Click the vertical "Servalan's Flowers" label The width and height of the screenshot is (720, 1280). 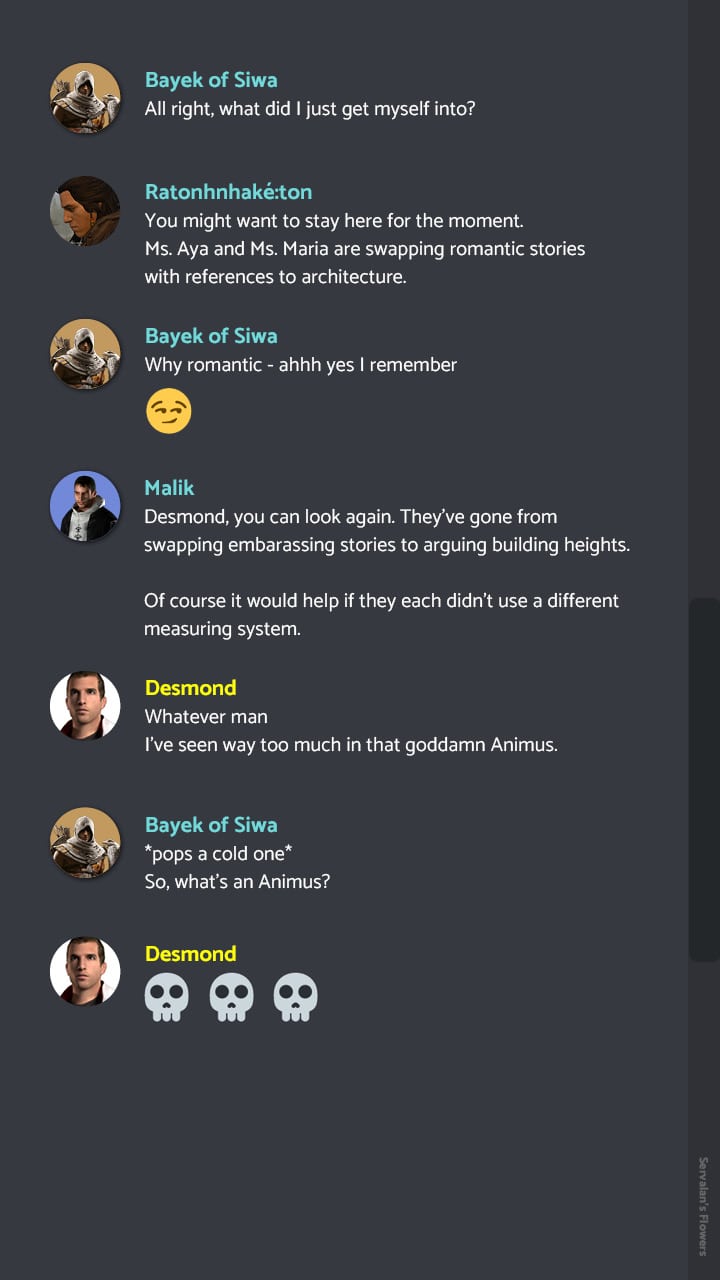pos(703,1205)
